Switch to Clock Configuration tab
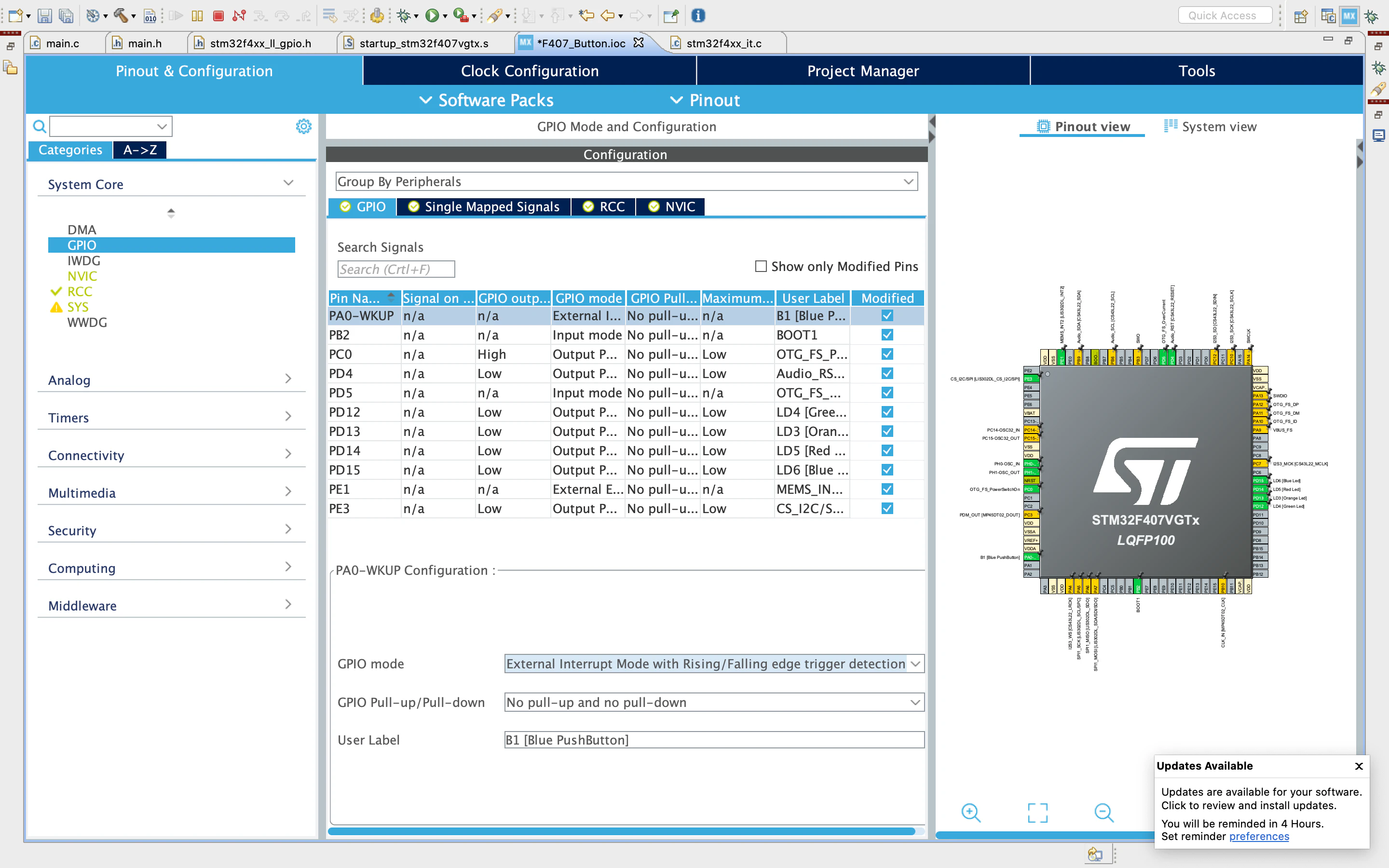This screenshot has width=1389, height=868. tap(529, 70)
